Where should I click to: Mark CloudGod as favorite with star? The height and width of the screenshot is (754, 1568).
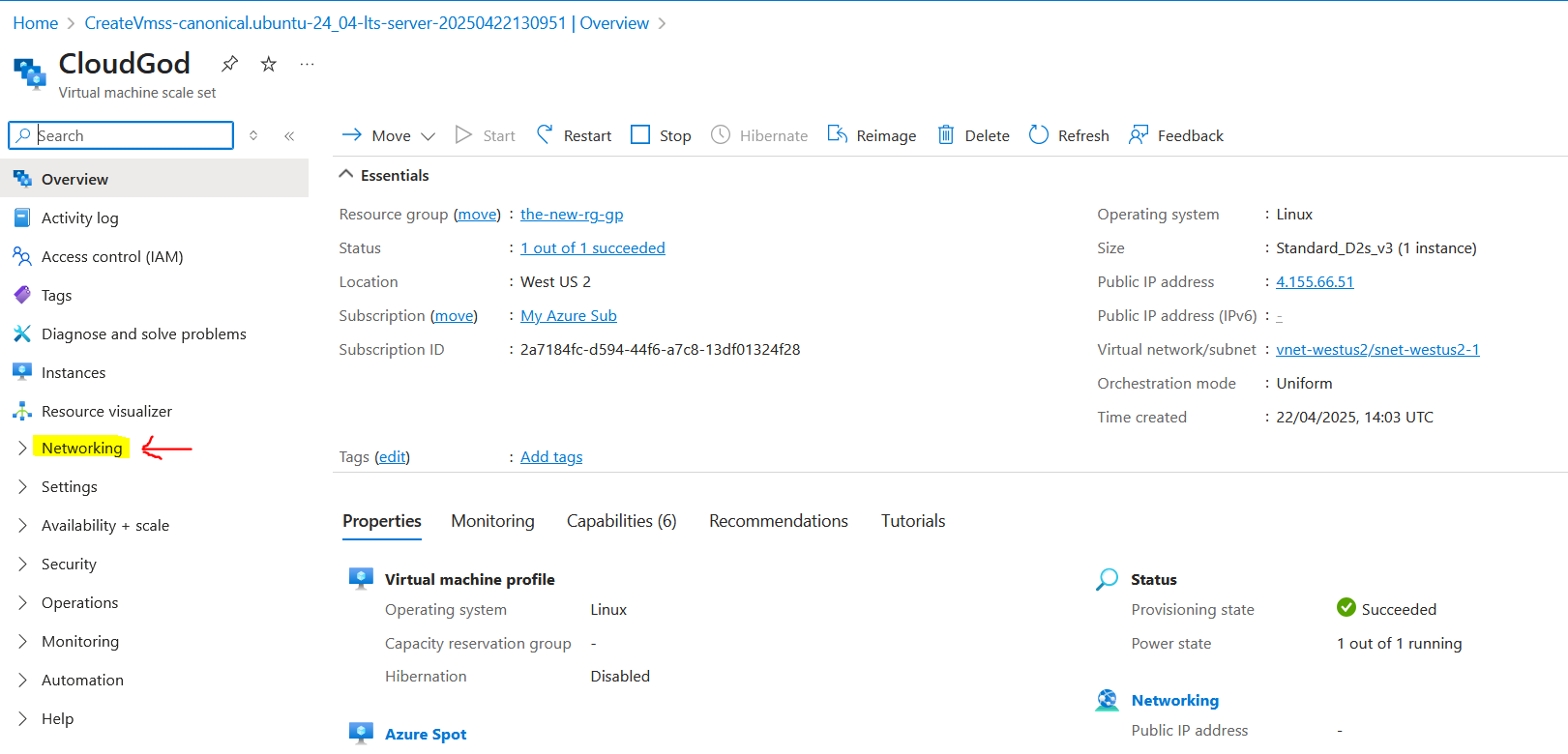pos(269,64)
